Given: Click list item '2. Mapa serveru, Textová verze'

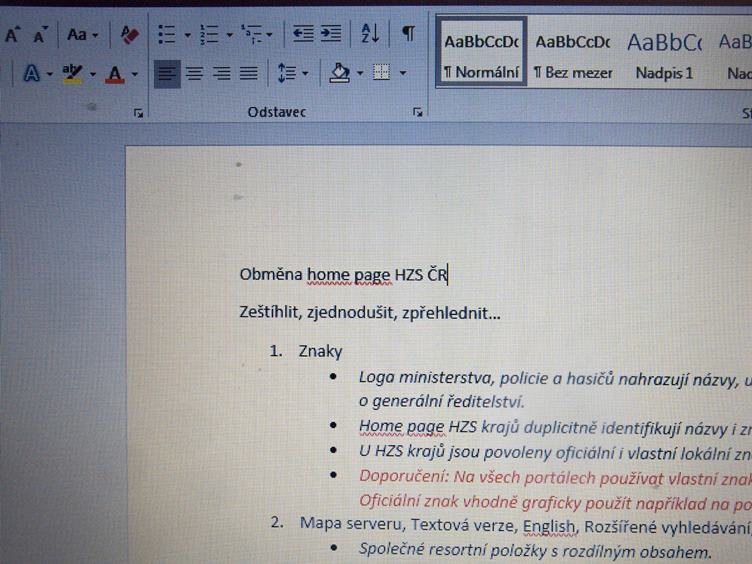Looking at the screenshot, I should pyautogui.click(x=511, y=526).
